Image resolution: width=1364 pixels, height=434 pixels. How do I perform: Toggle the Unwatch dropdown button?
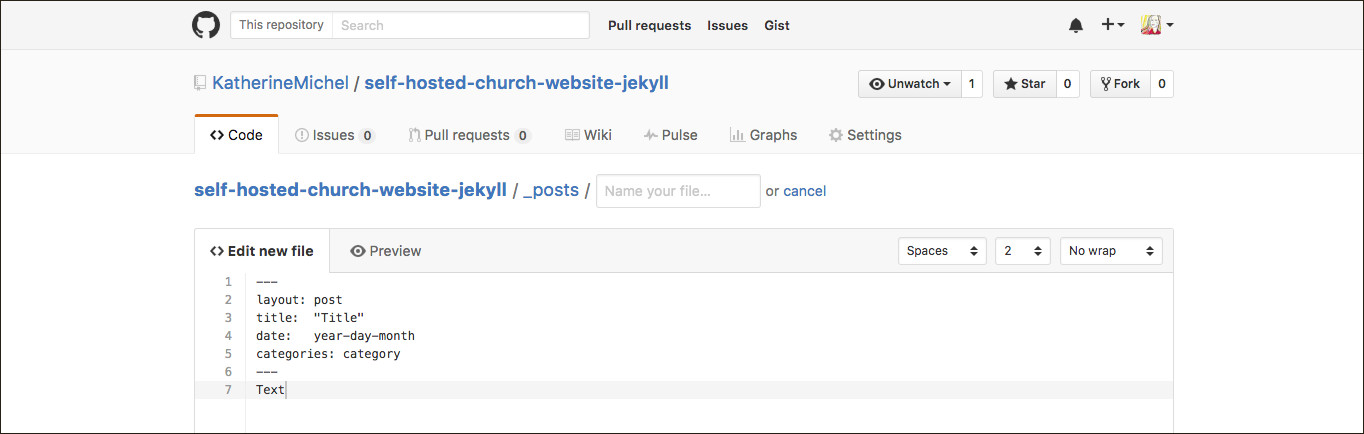(x=910, y=84)
